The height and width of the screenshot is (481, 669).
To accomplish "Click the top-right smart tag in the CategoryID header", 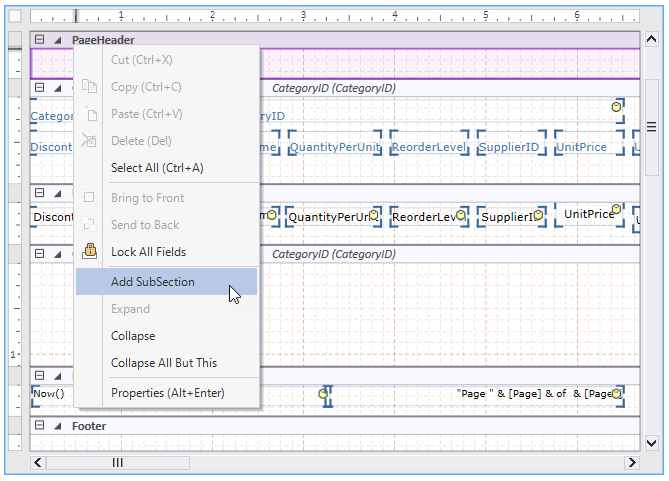I will (x=617, y=106).
